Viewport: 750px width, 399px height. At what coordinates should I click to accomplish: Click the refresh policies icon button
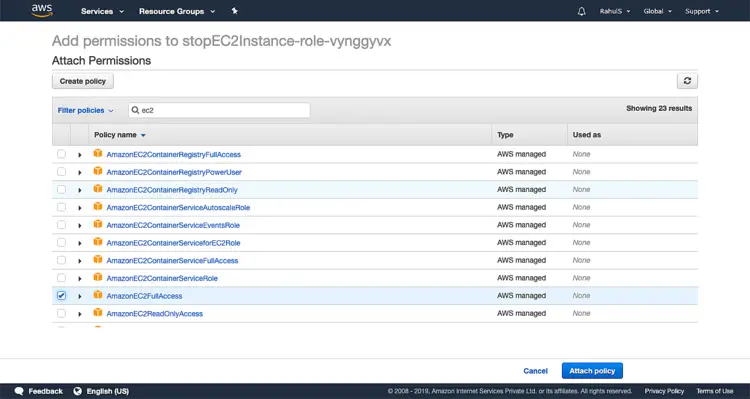click(687, 81)
